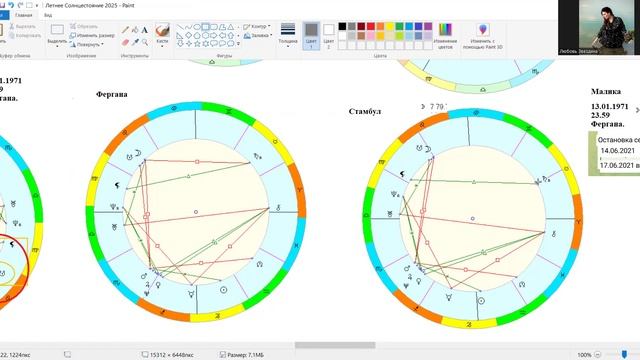Select the Fill with color bucket tool
This screenshot has width=640, height=360.
[x=135, y=30]
